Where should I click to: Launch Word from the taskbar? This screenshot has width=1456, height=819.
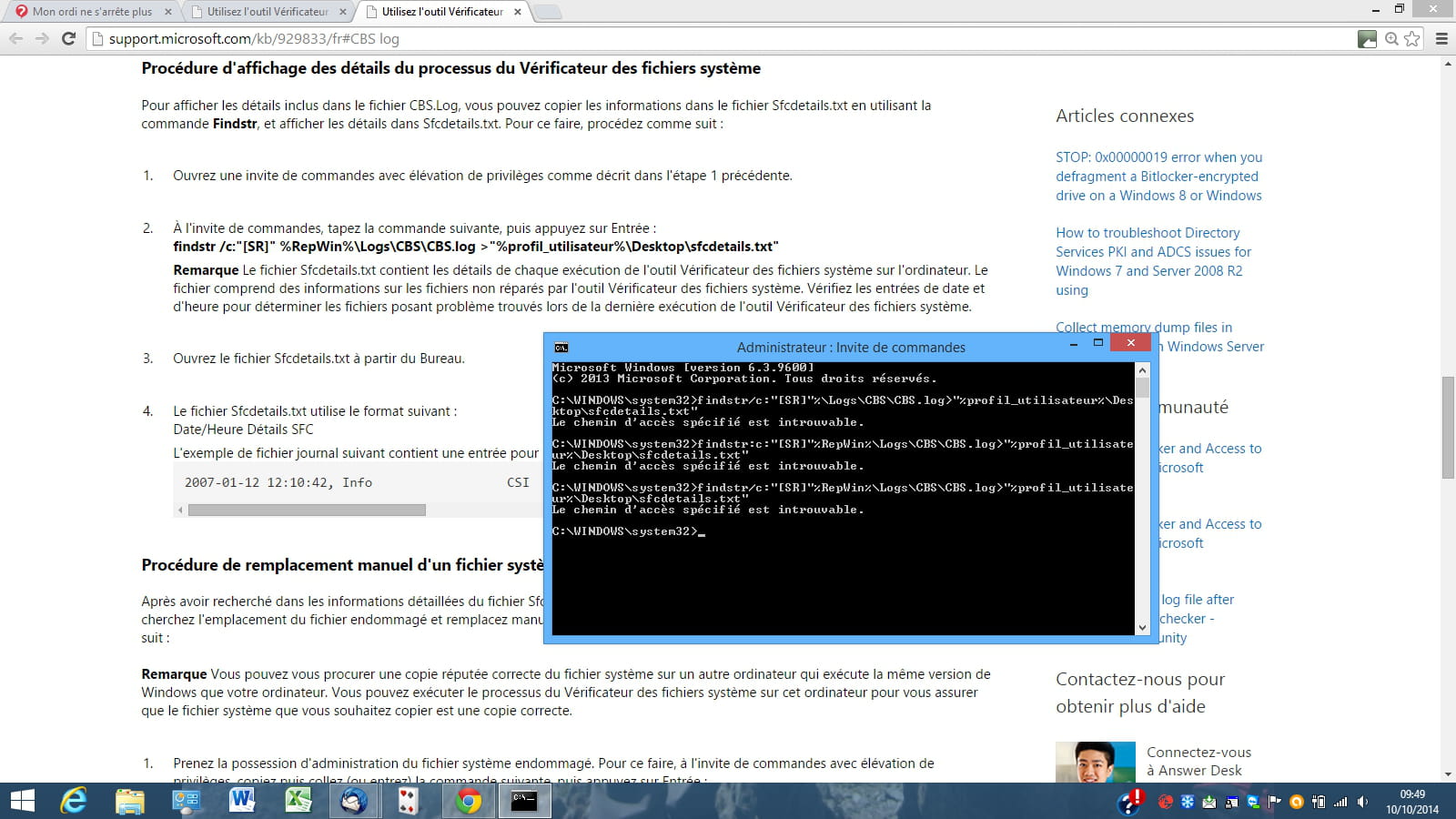tap(242, 801)
